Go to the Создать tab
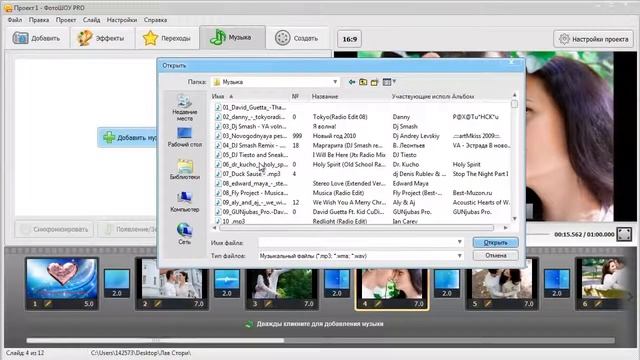The image size is (640, 360). [x=297, y=38]
